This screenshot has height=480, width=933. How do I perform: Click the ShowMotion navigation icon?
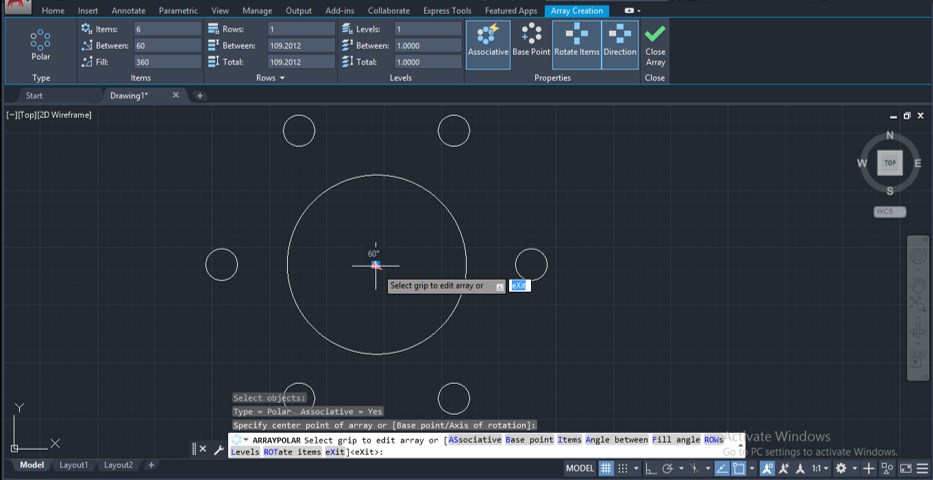pyautogui.click(x=918, y=359)
